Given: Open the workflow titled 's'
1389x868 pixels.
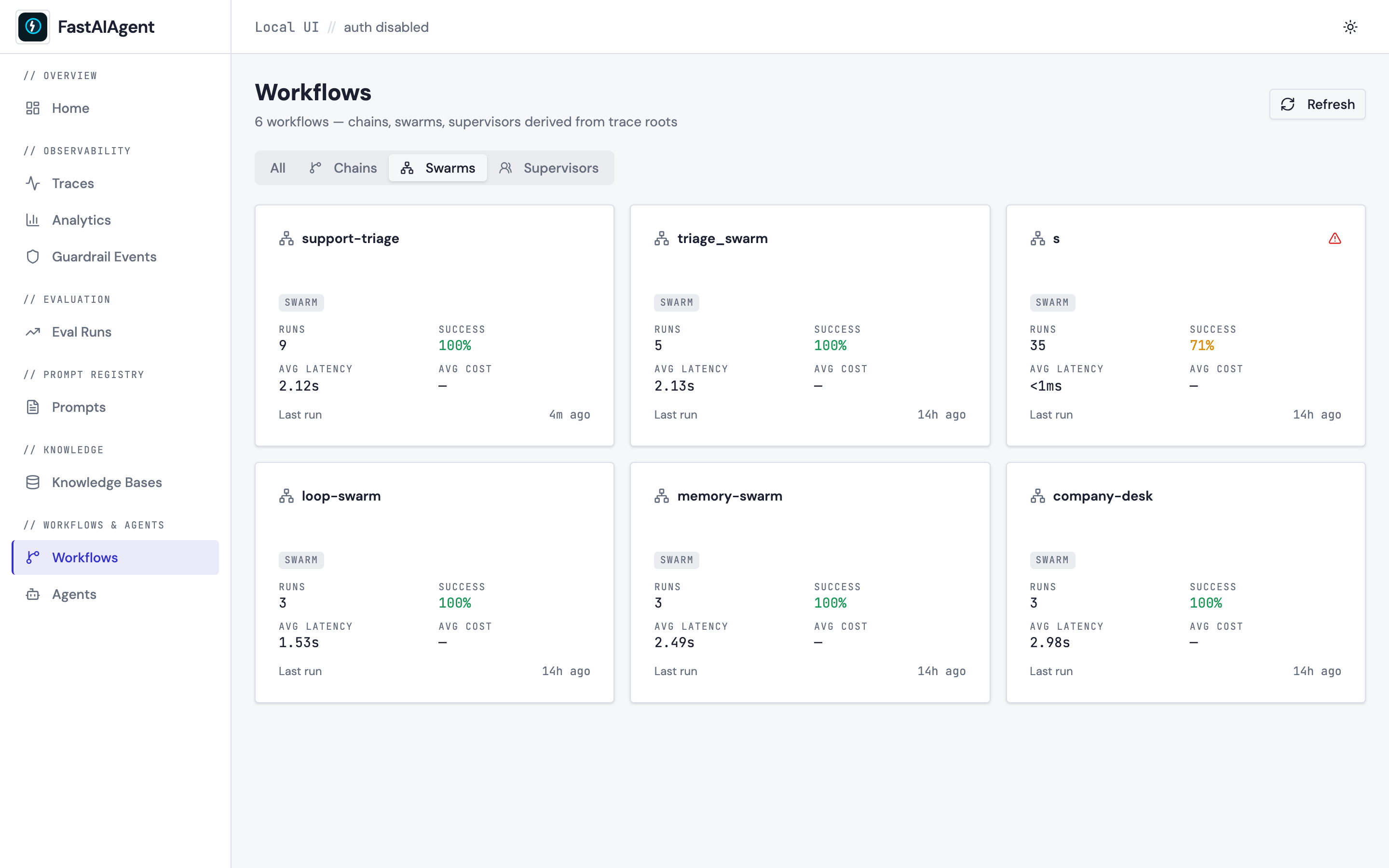Looking at the screenshot, I should point(1056,238).
